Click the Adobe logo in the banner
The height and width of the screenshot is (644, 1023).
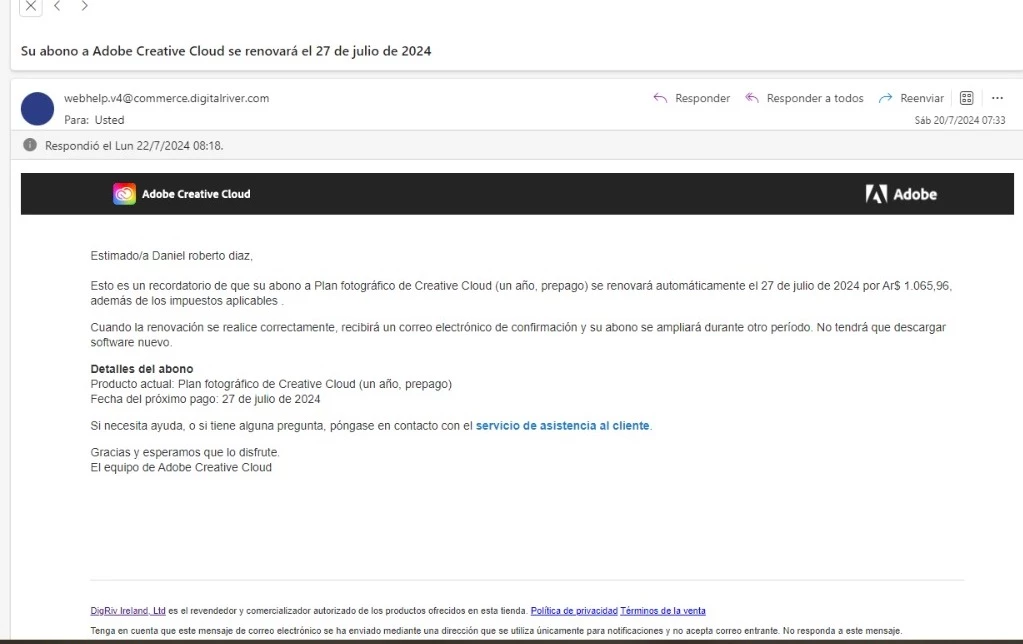coord(901,194)
